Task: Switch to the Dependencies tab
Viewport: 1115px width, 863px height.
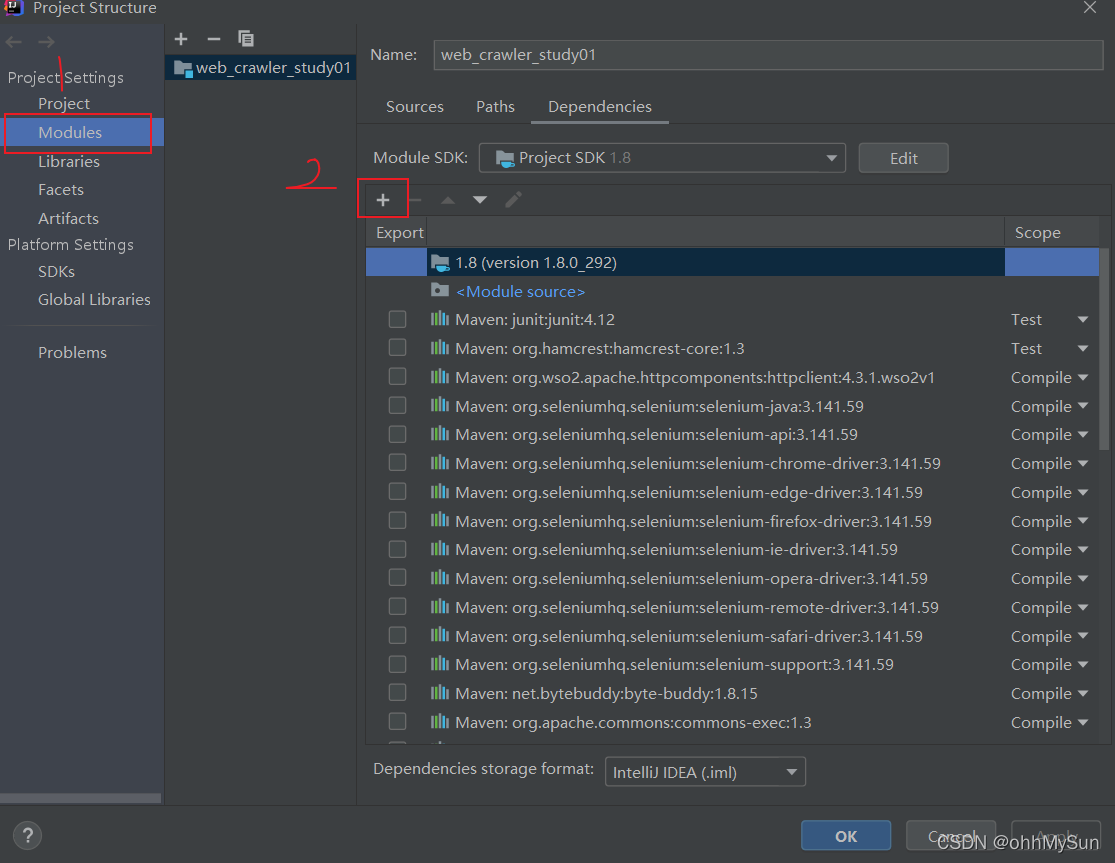Action: click(x=599, y=107)
